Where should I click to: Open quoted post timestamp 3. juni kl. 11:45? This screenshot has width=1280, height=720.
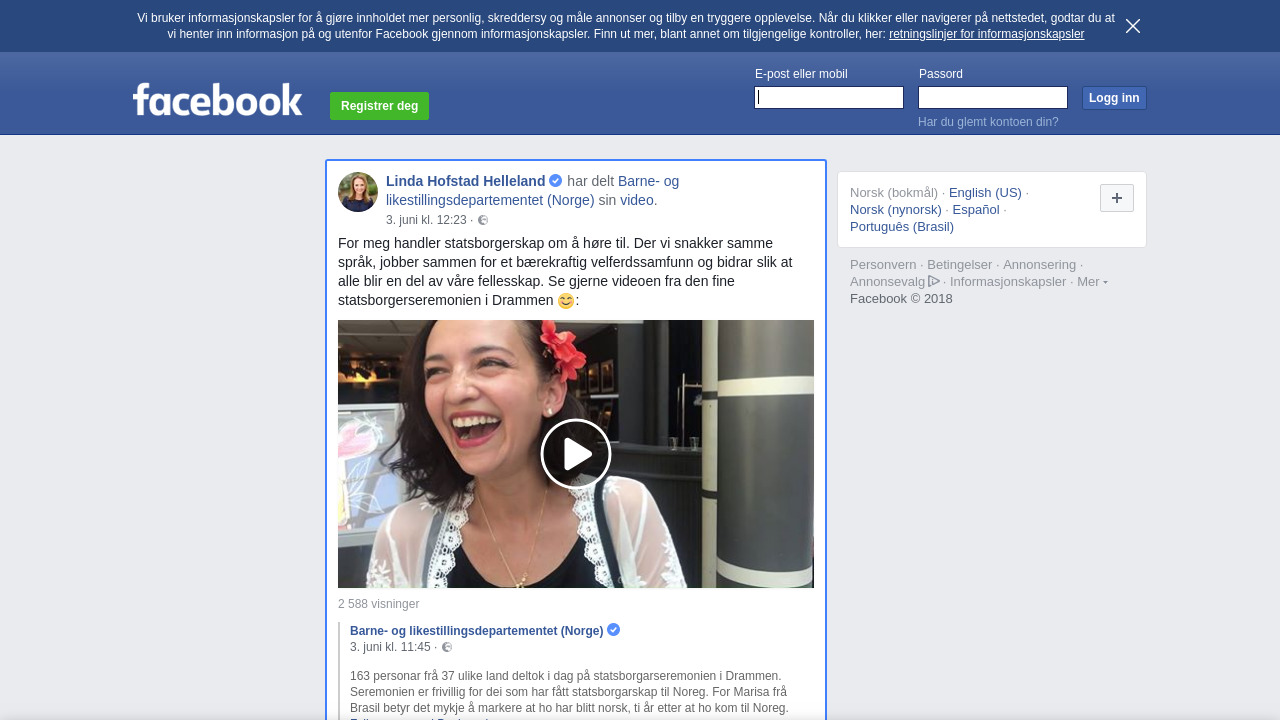tap(390, 647)
